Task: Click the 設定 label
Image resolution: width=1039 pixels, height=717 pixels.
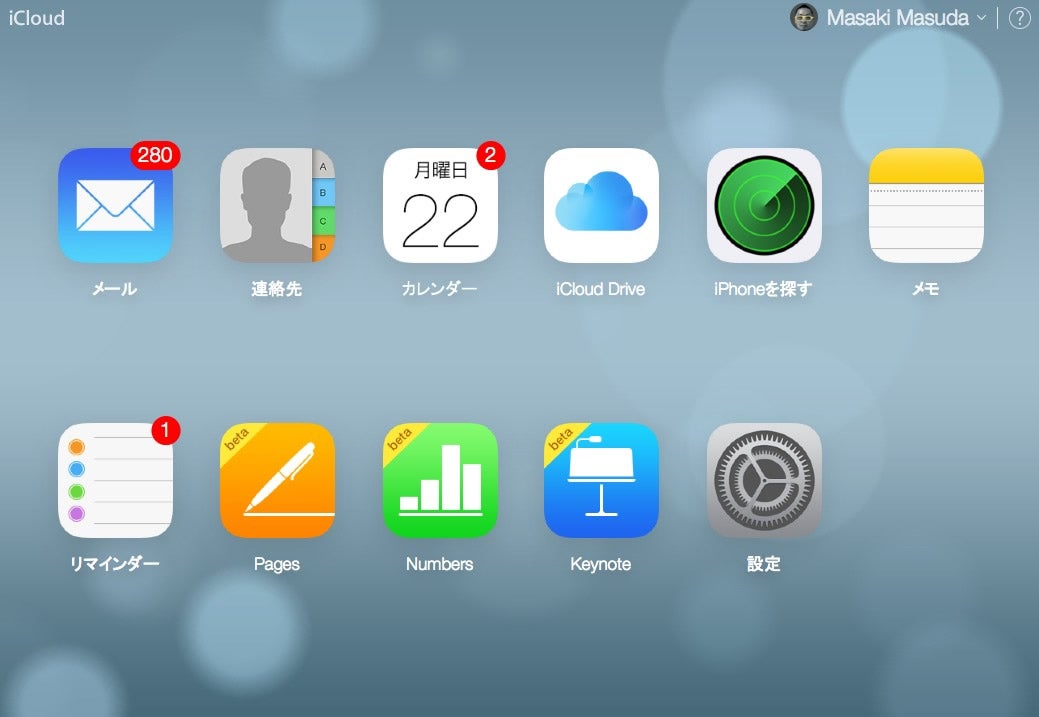Action: coord(763,564)
